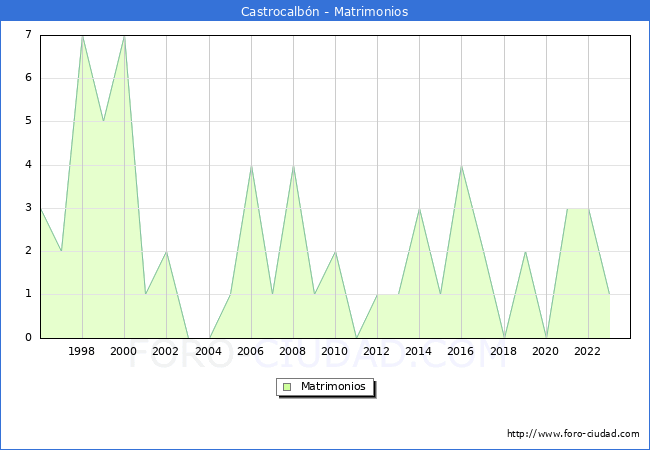Click the x-axis label 1998

click(81, 351)
